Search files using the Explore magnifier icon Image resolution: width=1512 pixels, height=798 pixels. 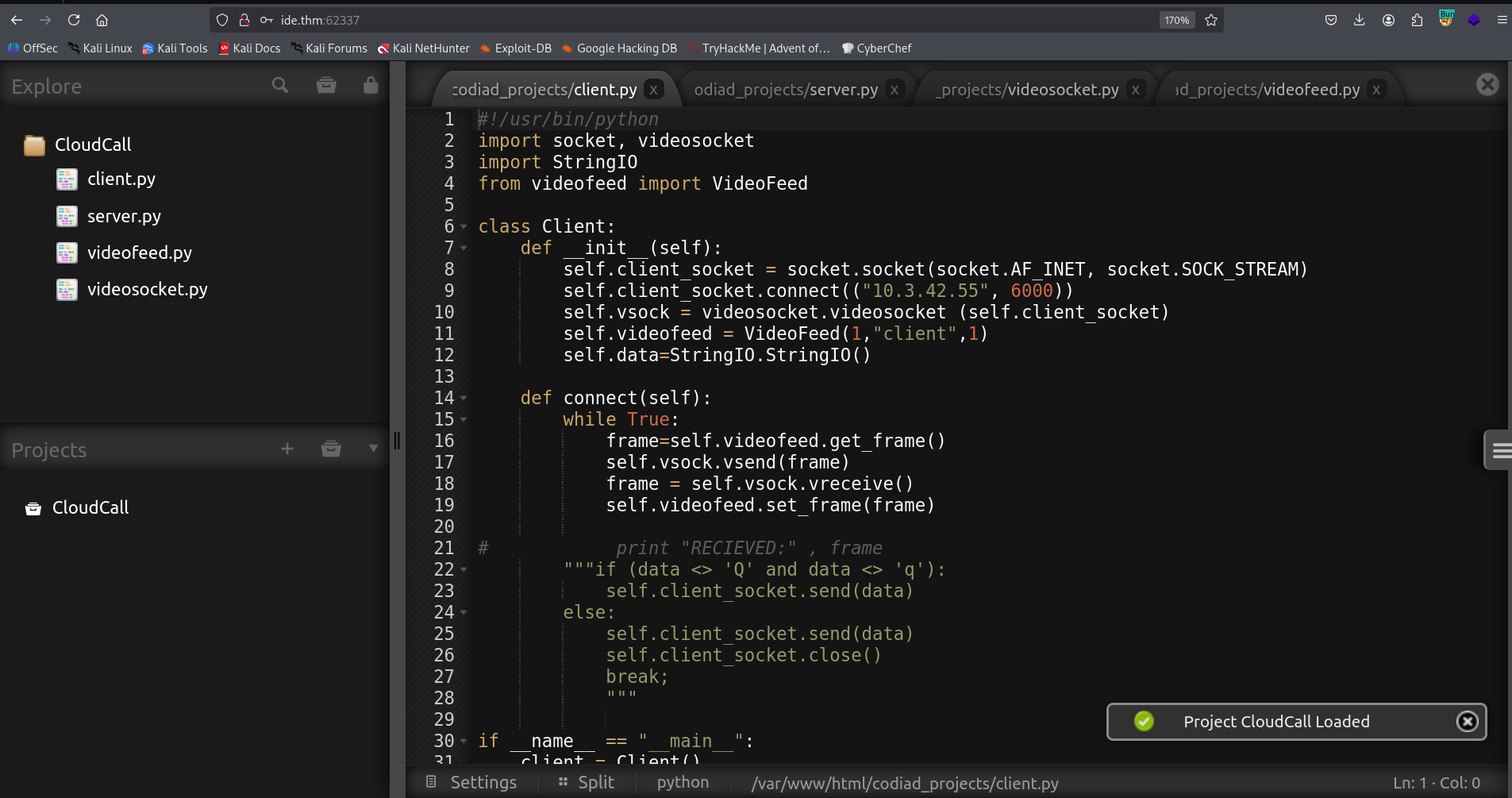[279, 84]
